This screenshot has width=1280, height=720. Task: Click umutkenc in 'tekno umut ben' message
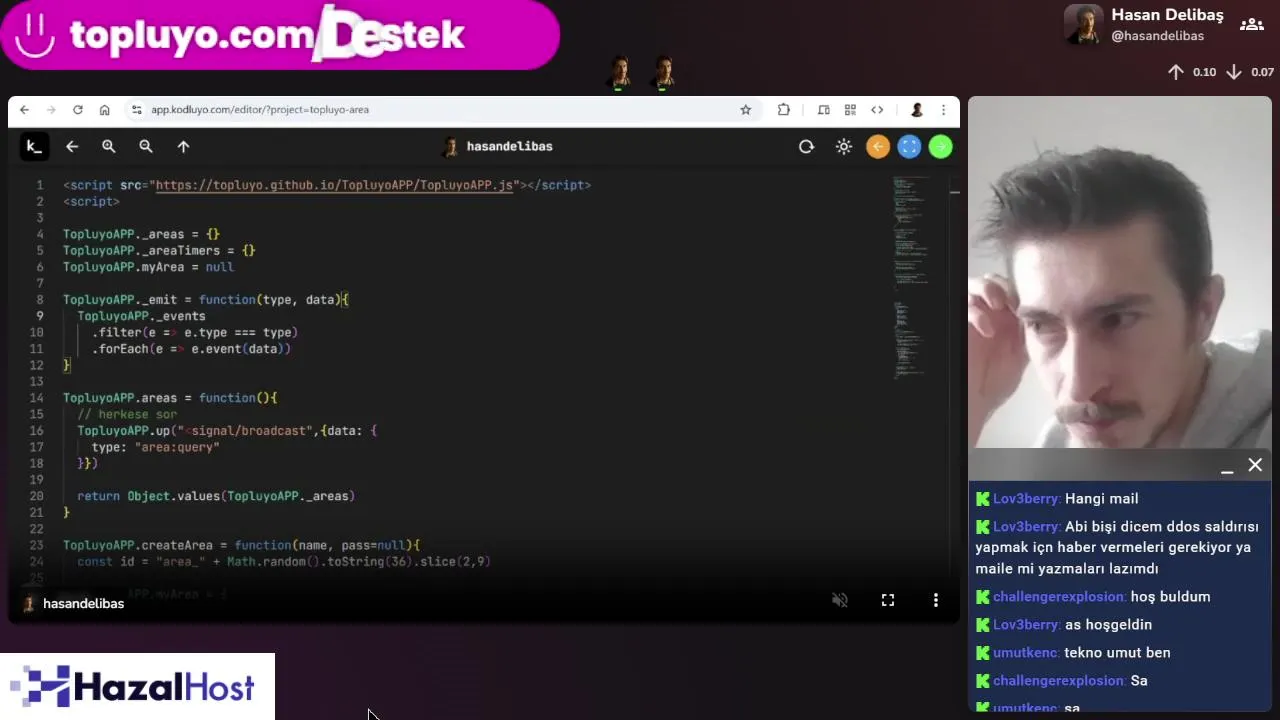tap(1026, 653)
